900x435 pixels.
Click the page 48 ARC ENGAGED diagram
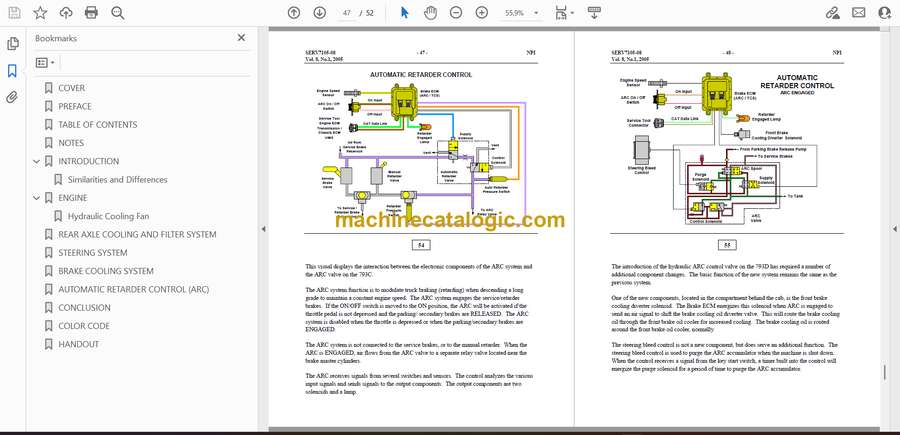tap(727, 149)
